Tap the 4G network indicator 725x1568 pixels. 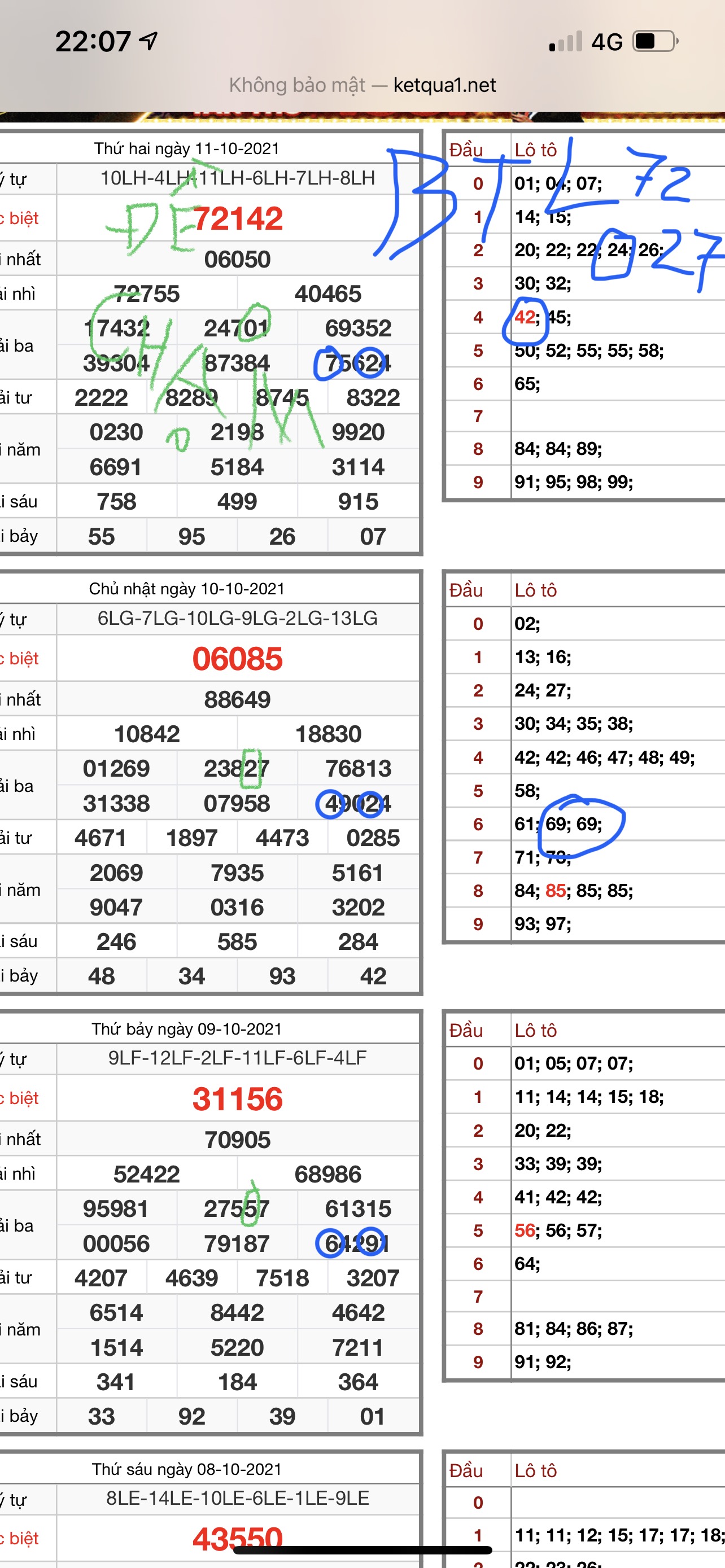pos(607,42)
